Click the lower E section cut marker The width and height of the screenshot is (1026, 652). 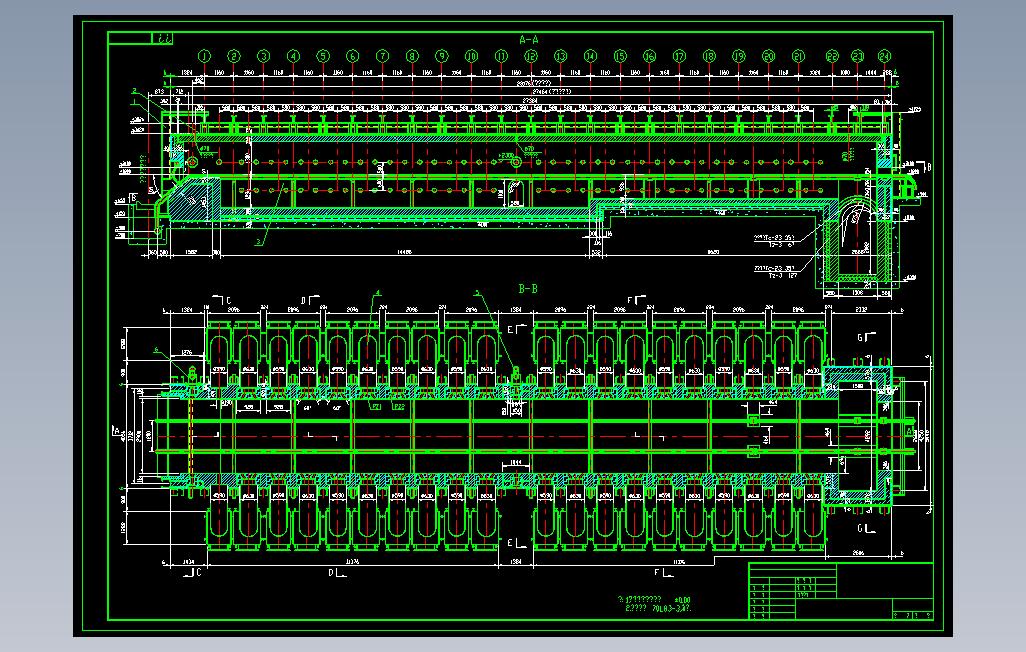[x=517, y=543]
